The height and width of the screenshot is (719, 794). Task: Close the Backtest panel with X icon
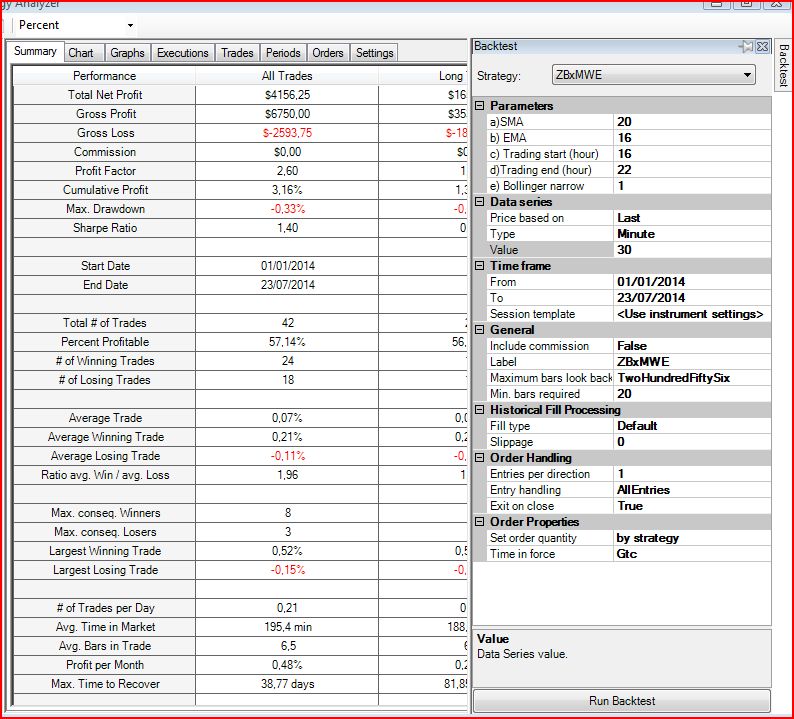(762, 47)
